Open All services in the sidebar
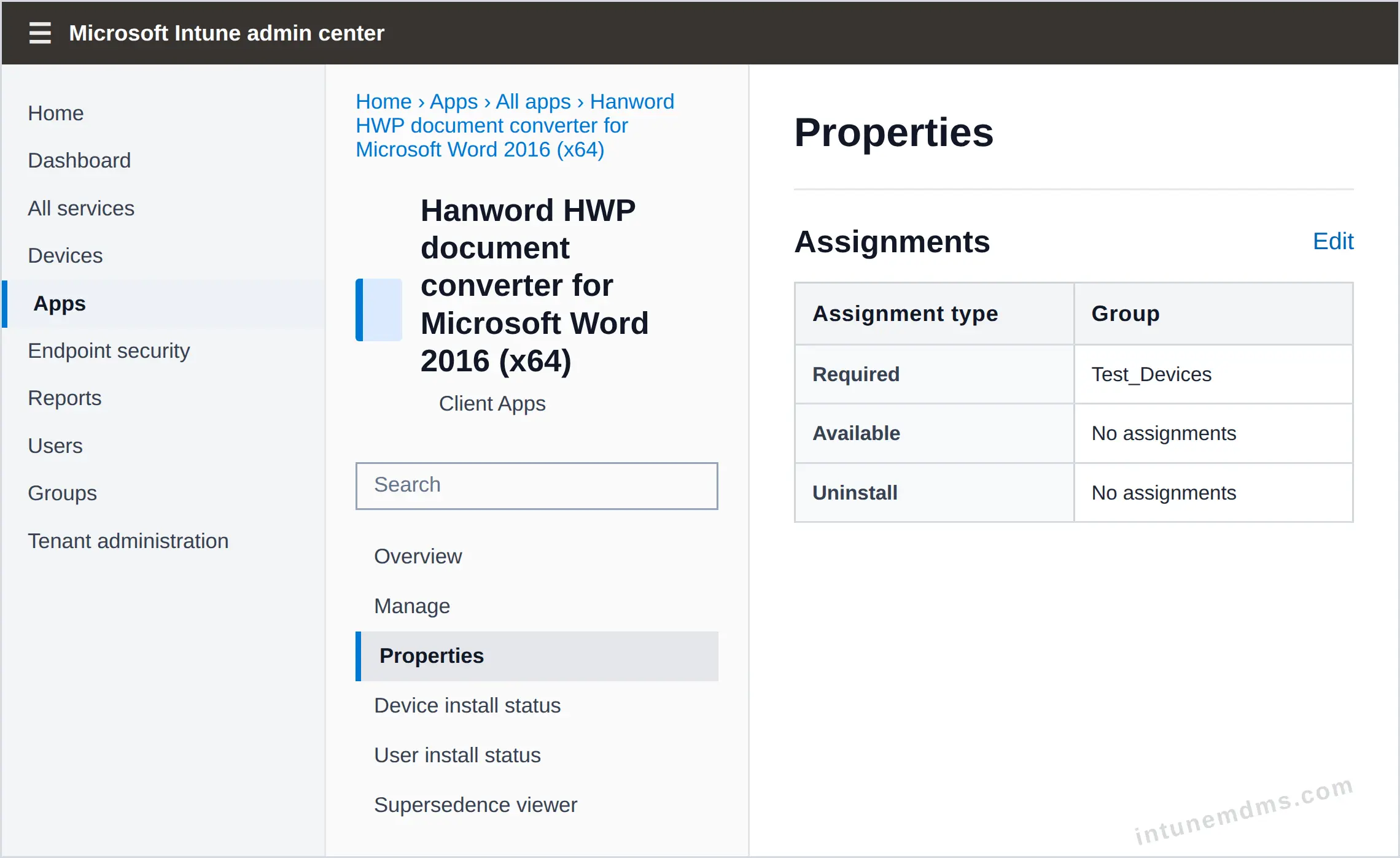 click(81, 208)
